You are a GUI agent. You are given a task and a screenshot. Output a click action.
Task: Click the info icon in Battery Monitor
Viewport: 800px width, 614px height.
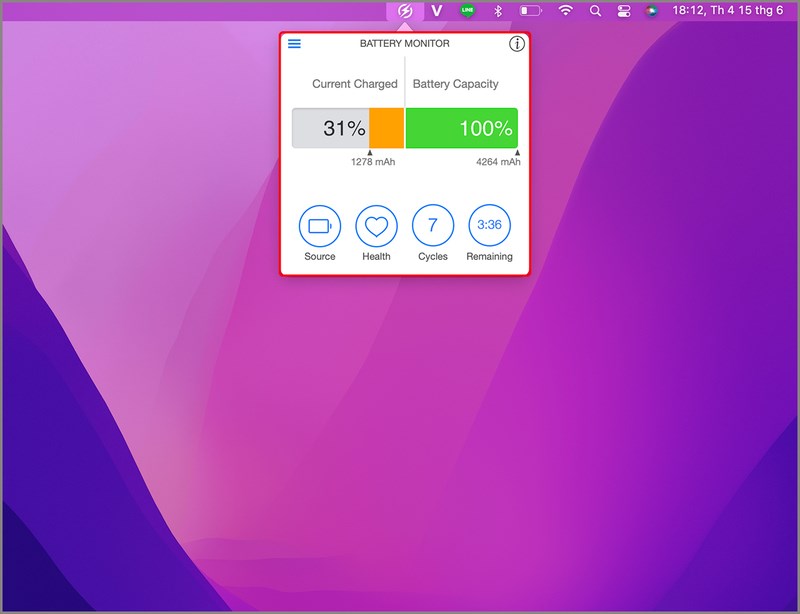pyautogui.click(x=516, y=44)
